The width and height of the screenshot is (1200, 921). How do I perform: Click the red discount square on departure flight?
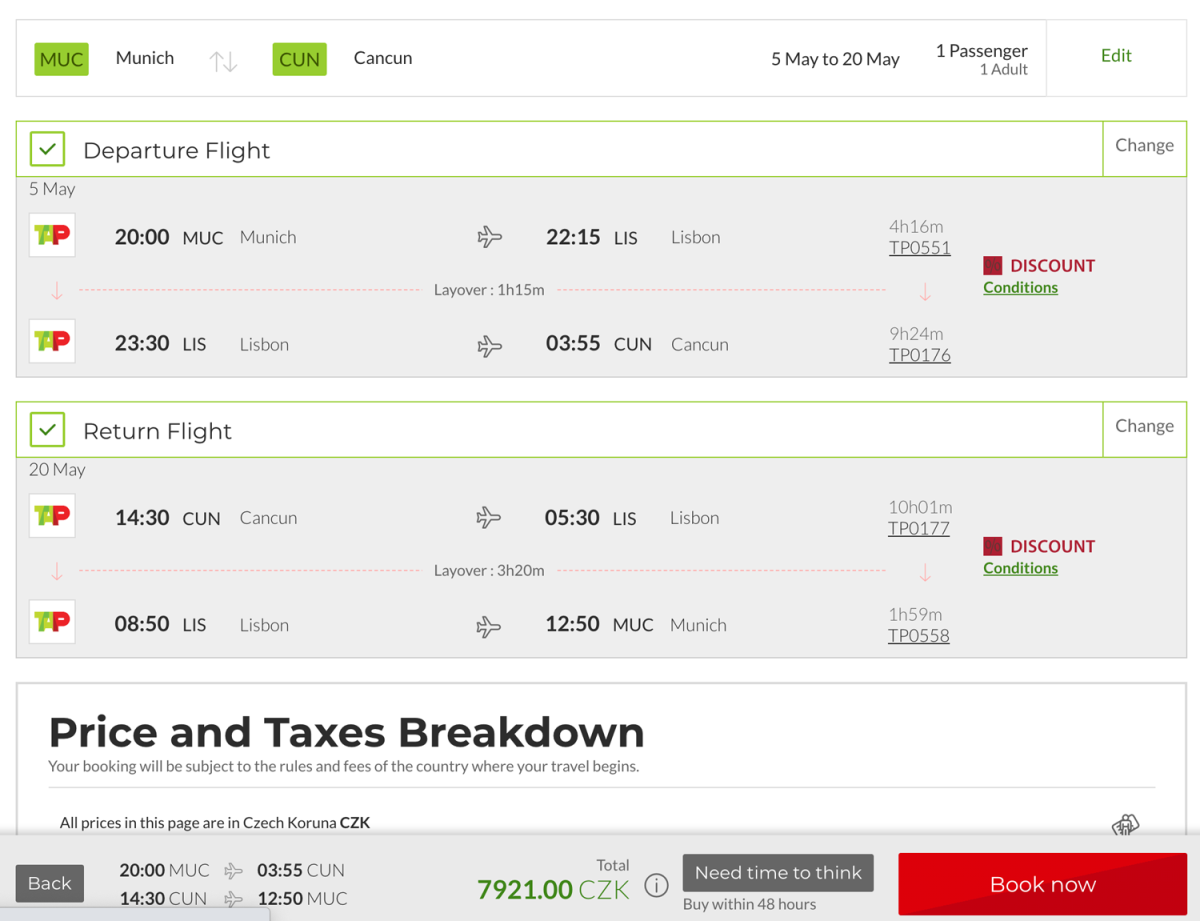992,266
